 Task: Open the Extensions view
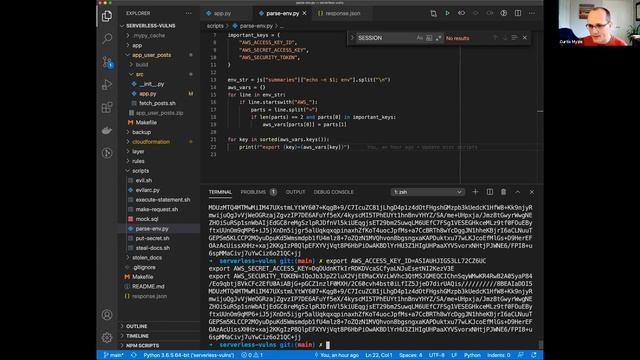coord(107,107)
